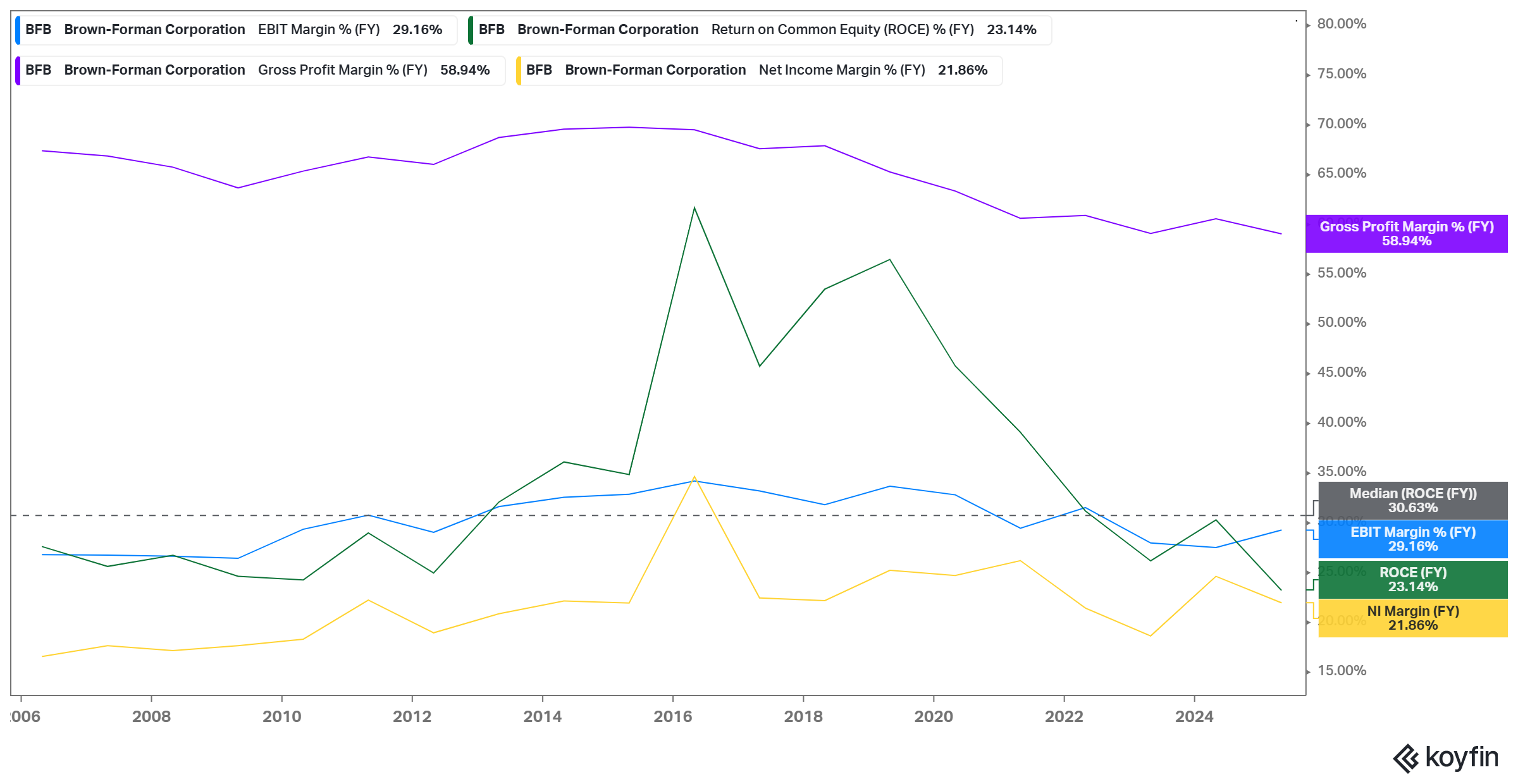This screenshot has height=784, width=1518.
Task: Click the 15.00% y-axis label
Action: pos(1342,671)
